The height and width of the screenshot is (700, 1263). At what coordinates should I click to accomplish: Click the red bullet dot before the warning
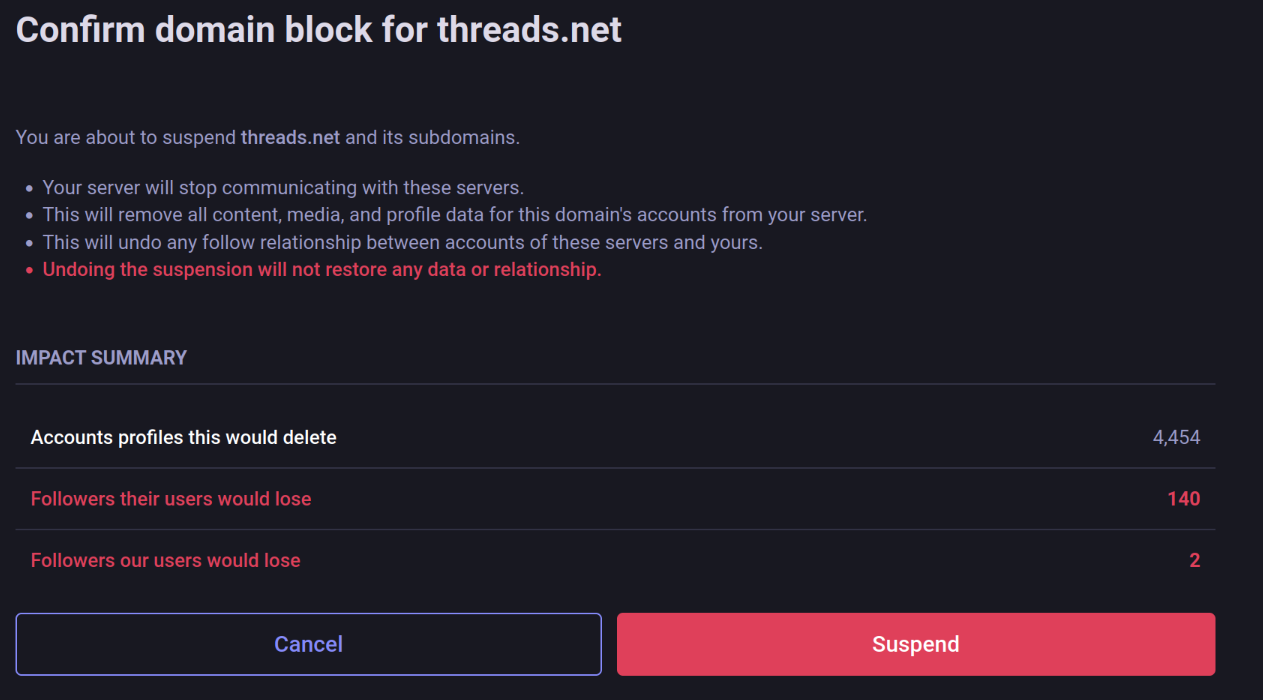point(30,271)
